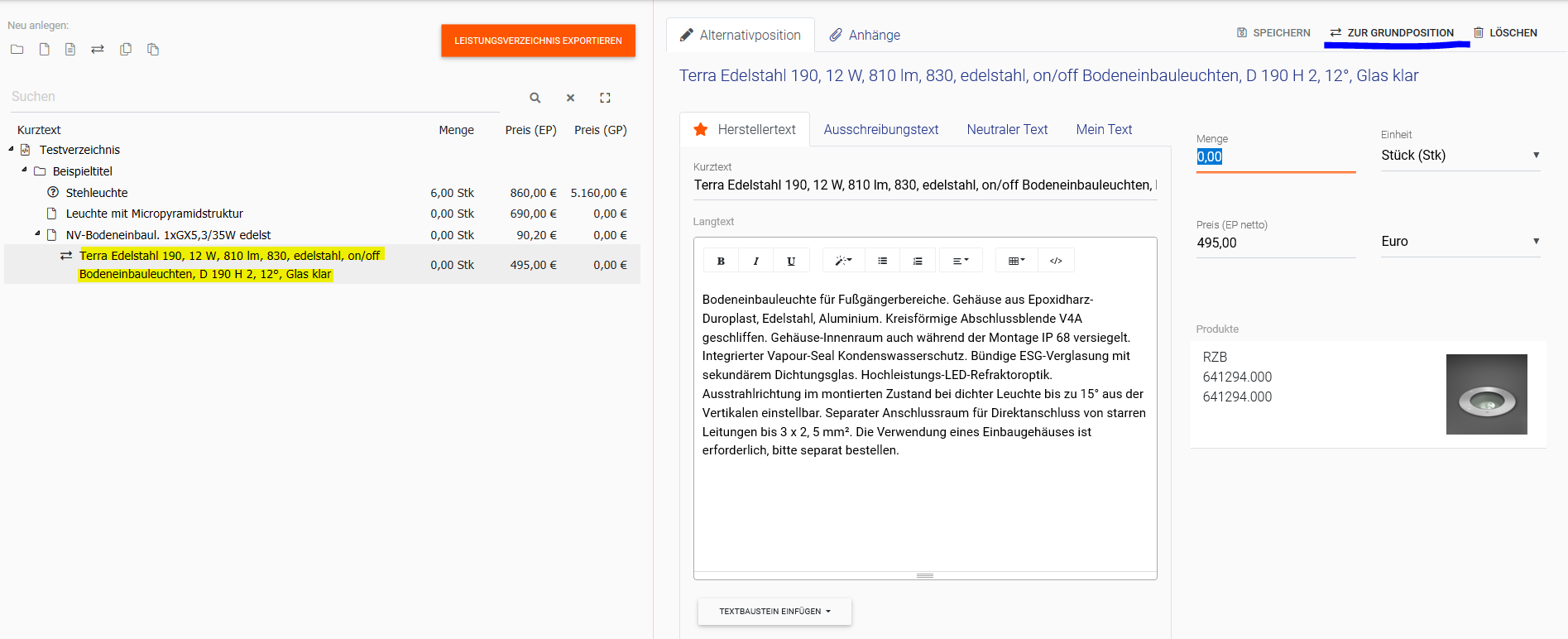Open the Anhänge tab

pos(865,35)
